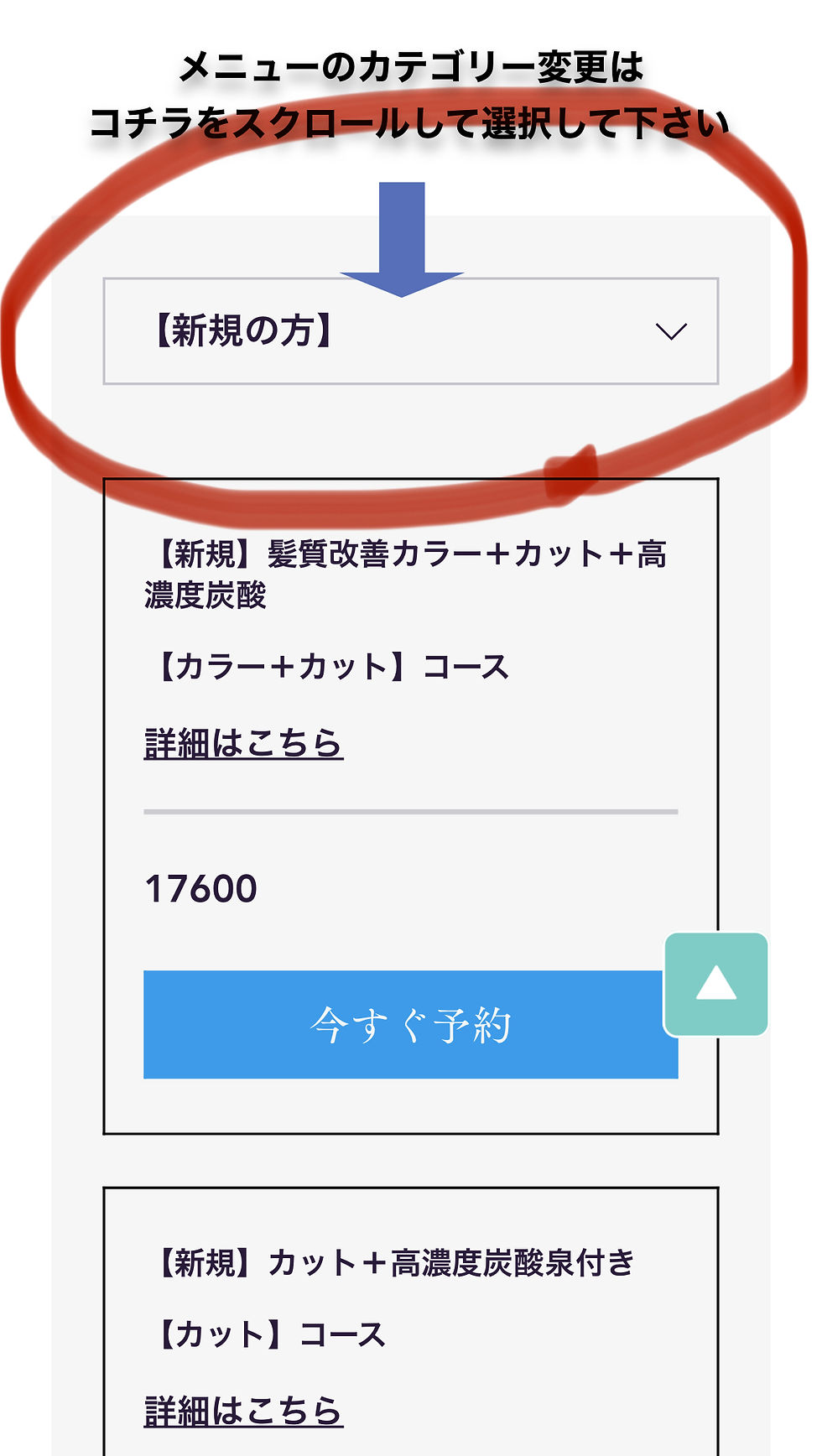
Task: Expand the category selector using its chevron arrow
Action: (671, 332)
